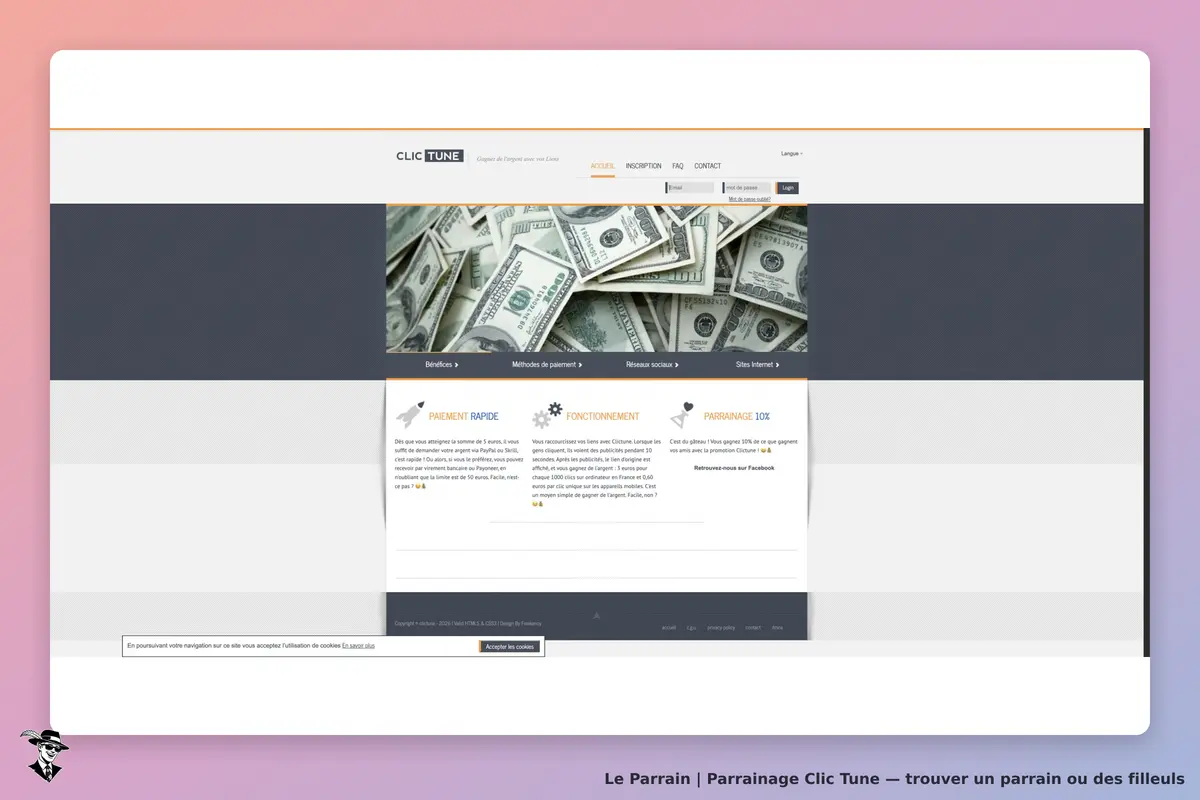The width and height of the screenshot is (1200, 800).
Task: Expand the Bénéfices section
Action: (442, 365)
